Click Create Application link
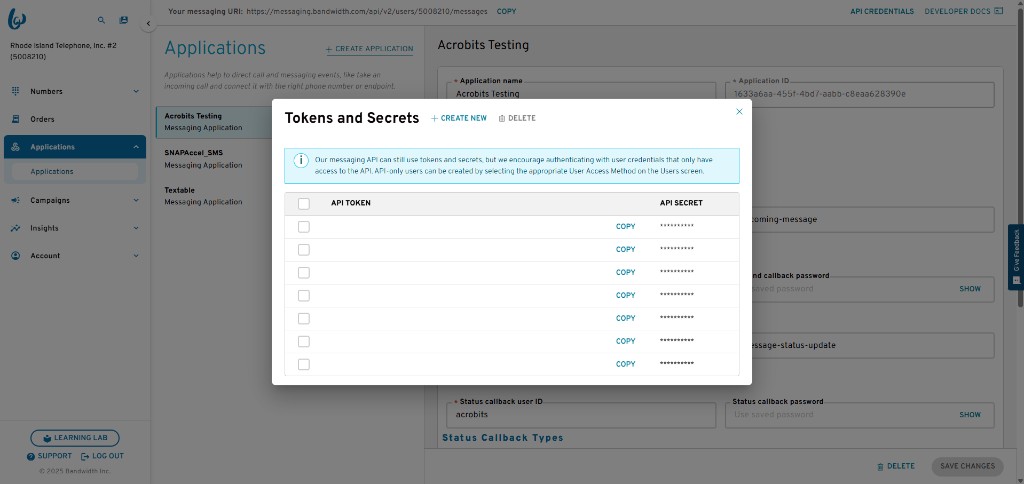This screenshot has height=484, width=1024. (x=370, y=49)
